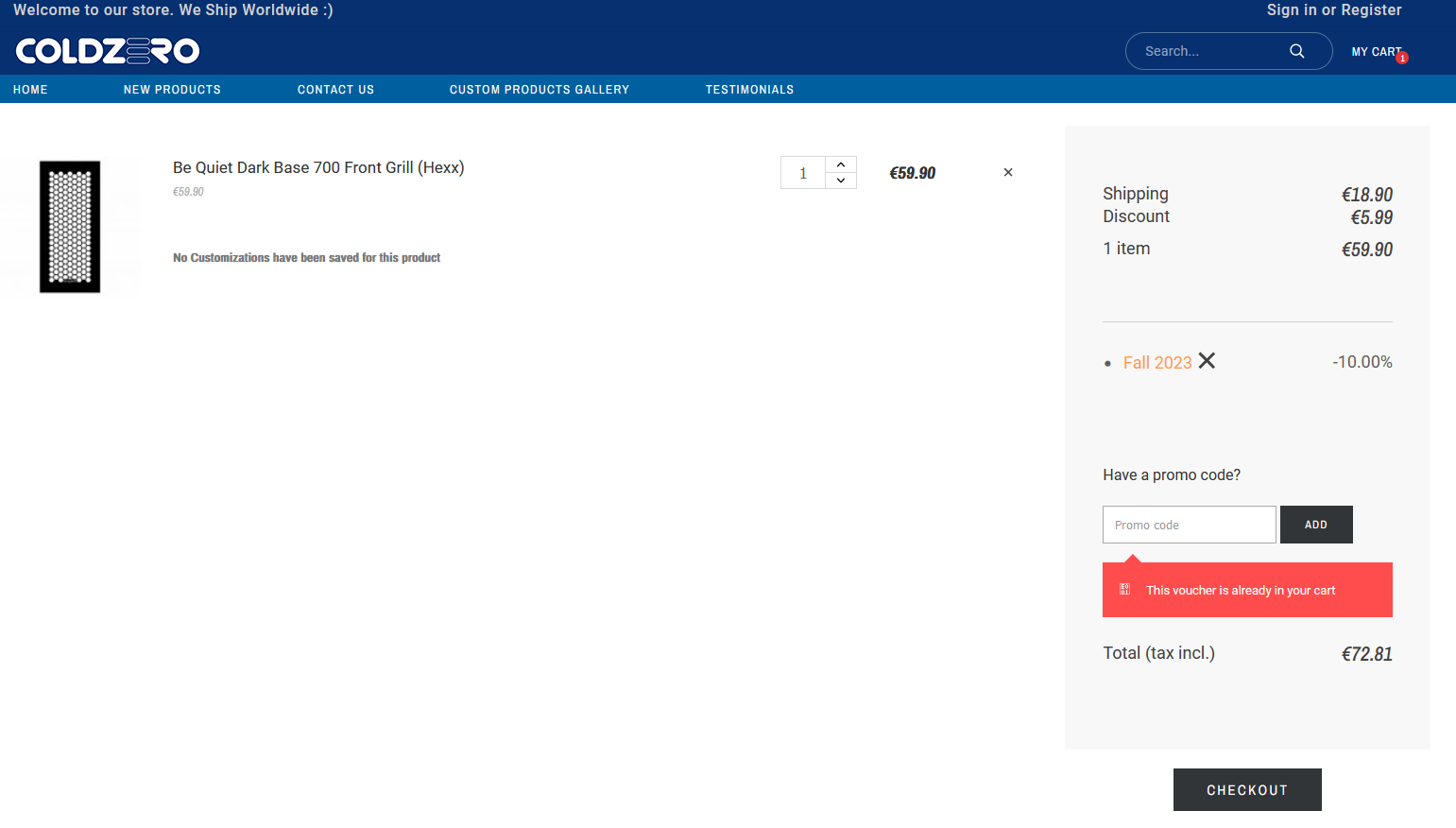
Task: Click the Total price €72.81
Action: [x=1367, y=654]
